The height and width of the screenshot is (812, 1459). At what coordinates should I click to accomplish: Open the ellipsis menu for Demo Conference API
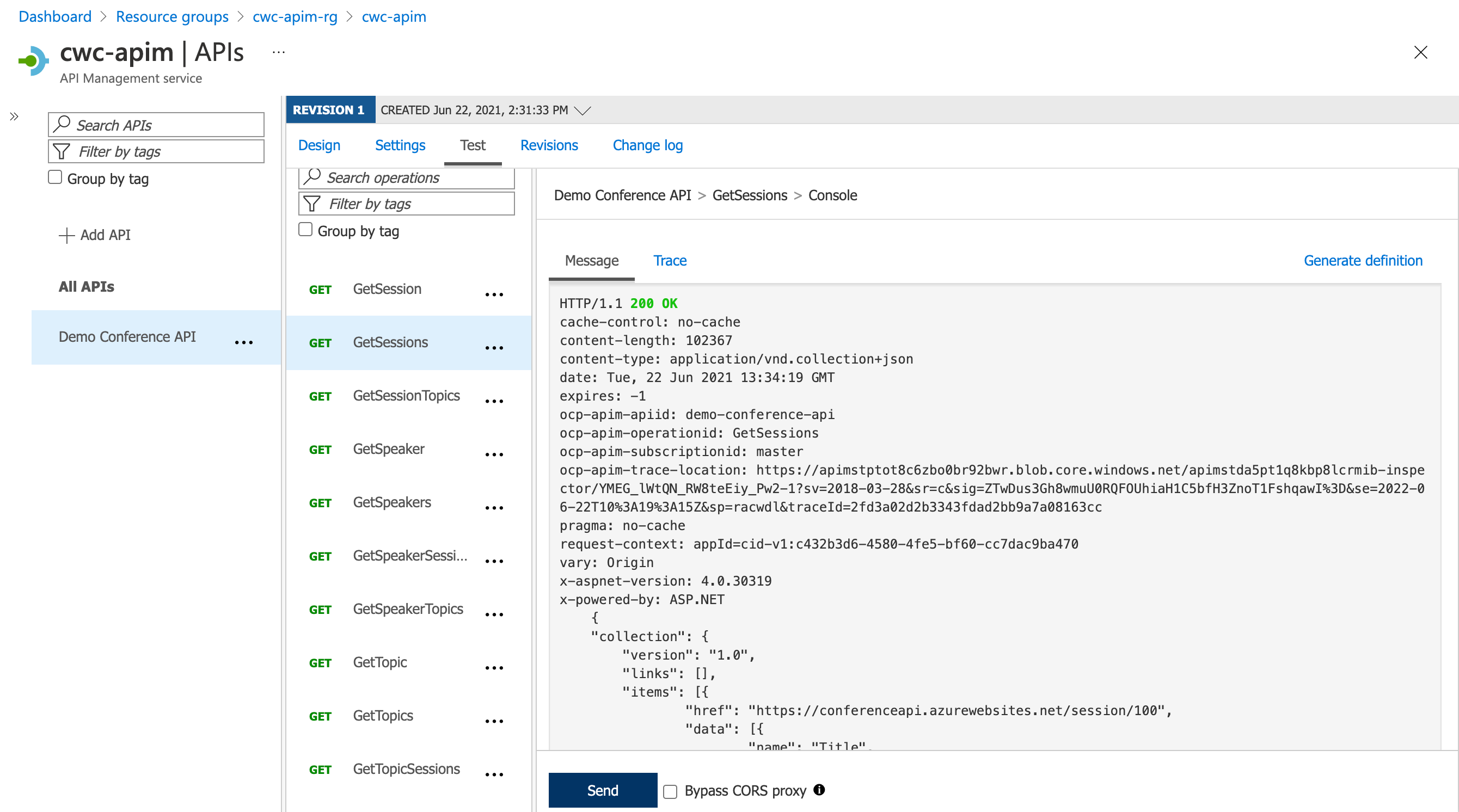[243, 342]
